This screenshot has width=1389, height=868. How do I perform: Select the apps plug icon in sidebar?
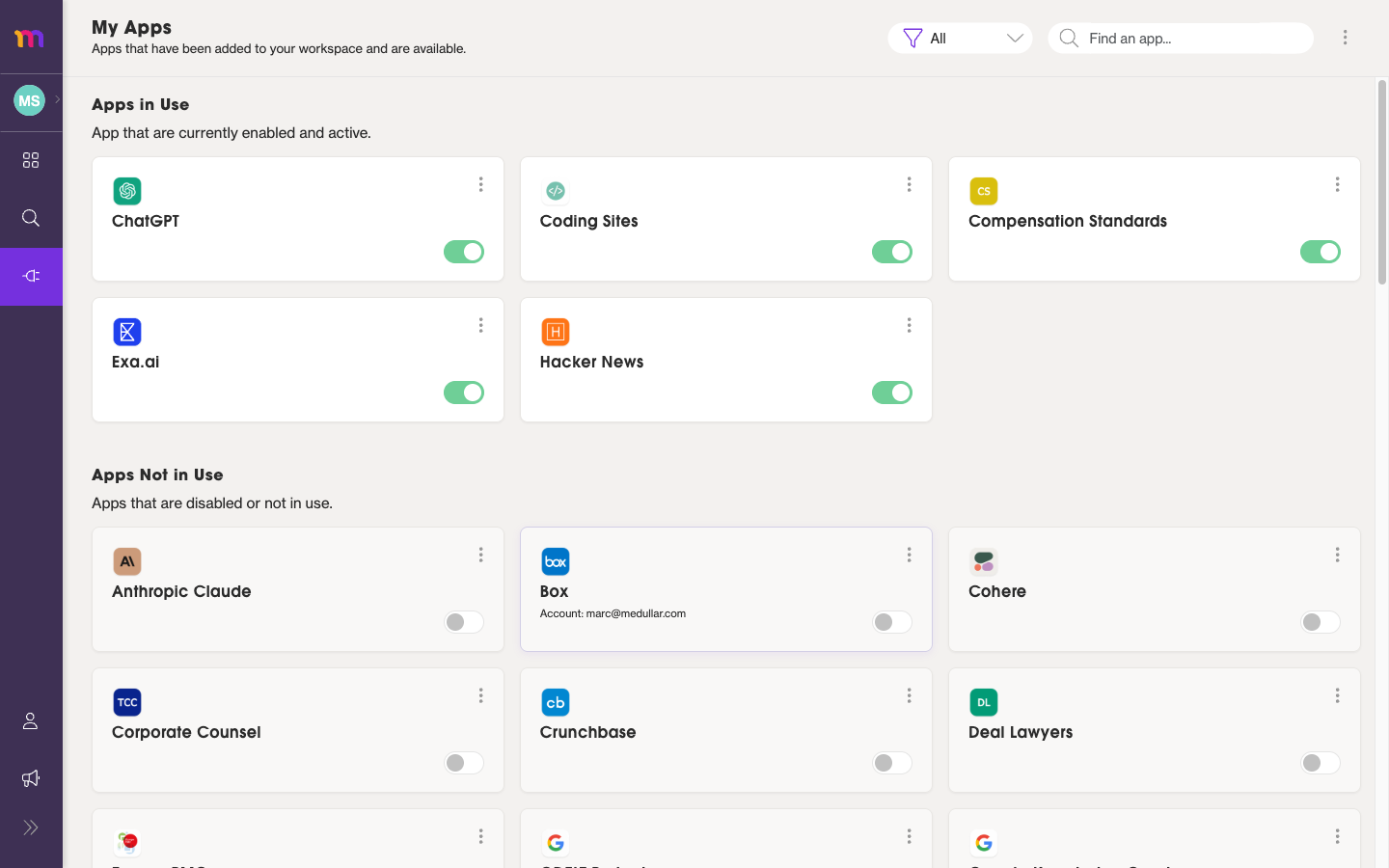tap(31, 276)
